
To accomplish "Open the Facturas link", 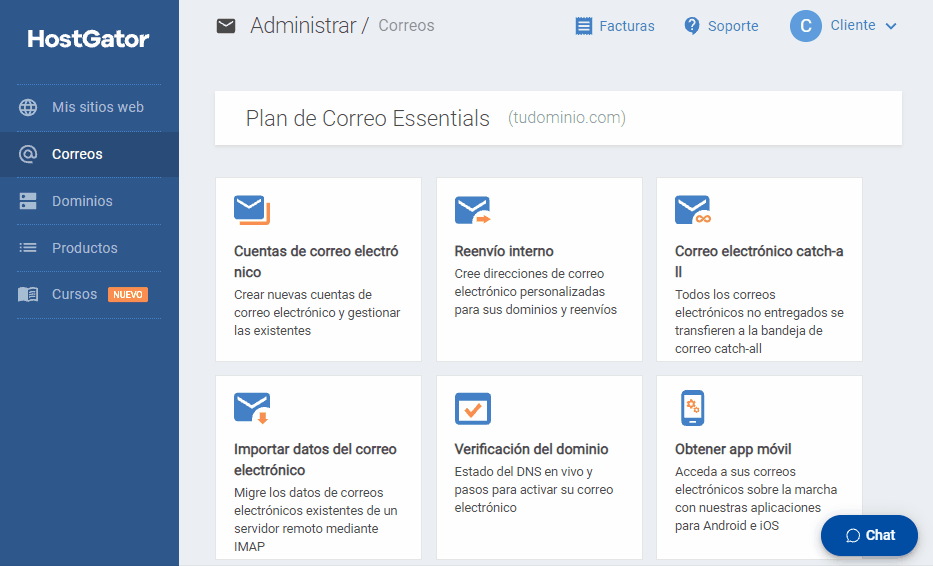I will click(627, 26).
